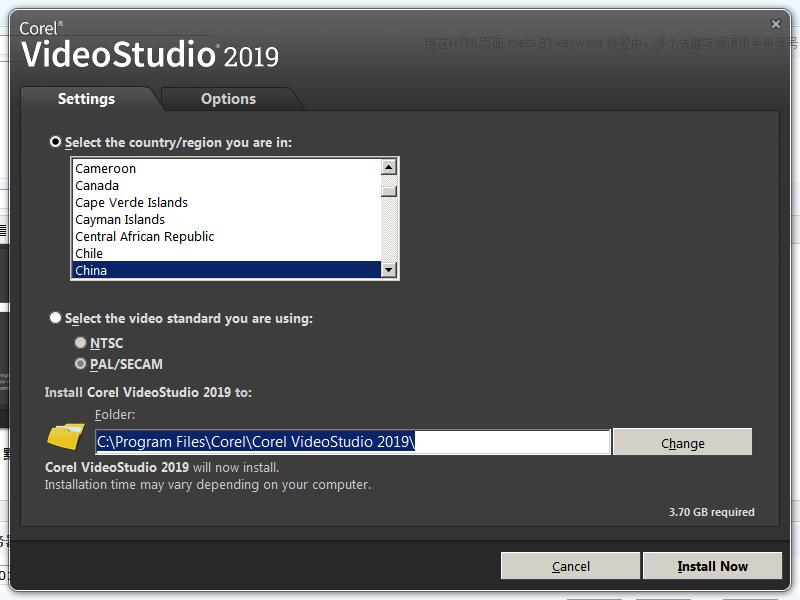Select Canada in the country list

[x=227, y=185]
